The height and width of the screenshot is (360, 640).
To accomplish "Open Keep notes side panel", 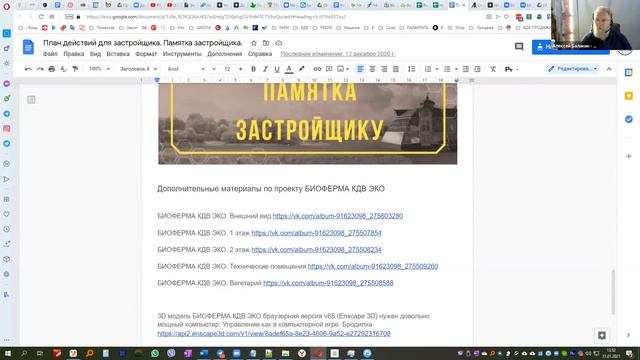I will point(629,96).
